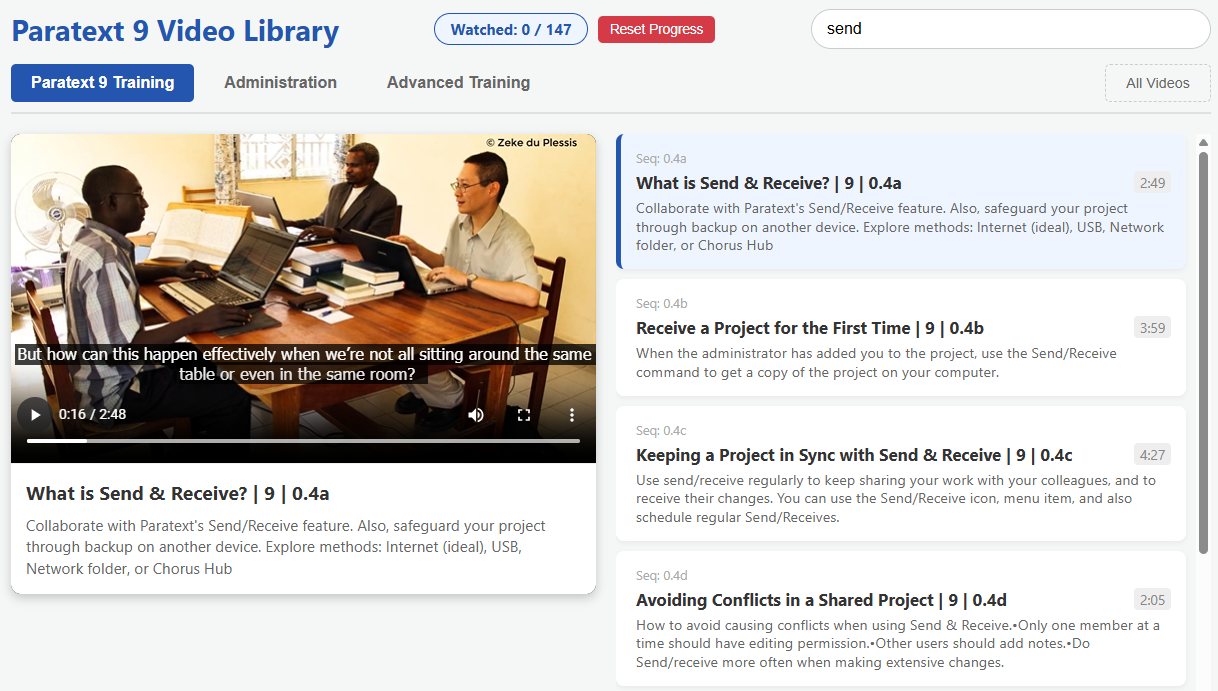This screenshot has width=1218, height=691.
Task: Play the video with the play button
Action: tap(35, 415)
